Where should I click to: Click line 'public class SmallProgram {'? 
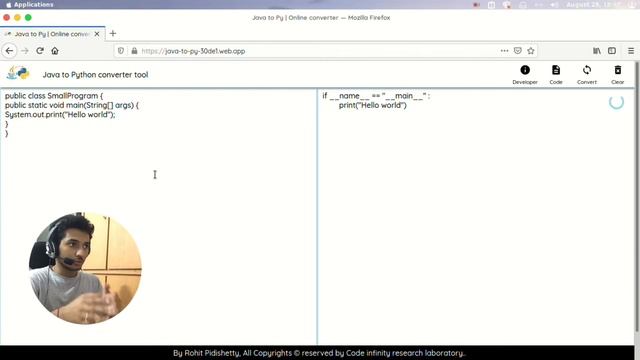coord(54,96)
